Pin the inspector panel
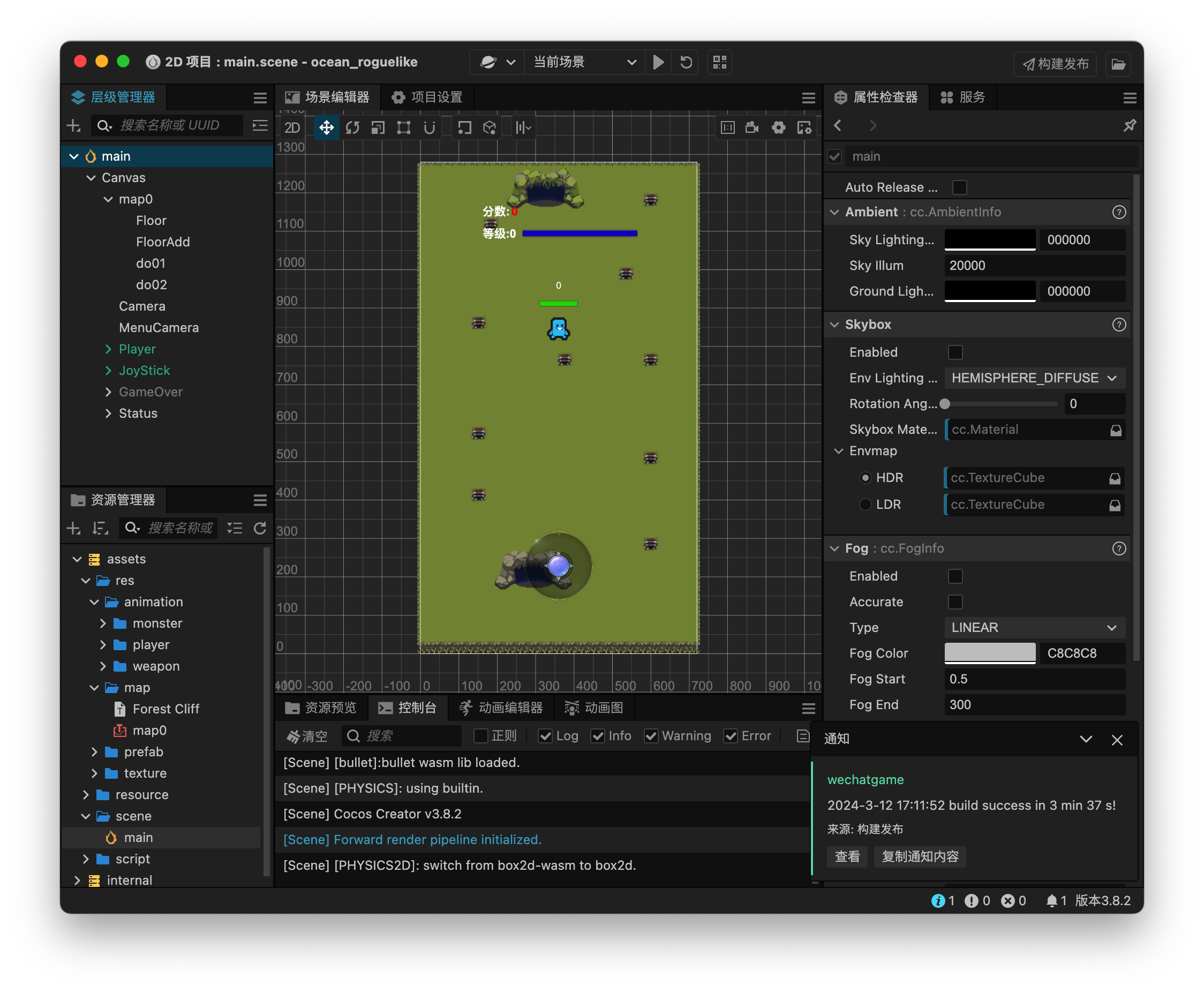 (1129, 125)
